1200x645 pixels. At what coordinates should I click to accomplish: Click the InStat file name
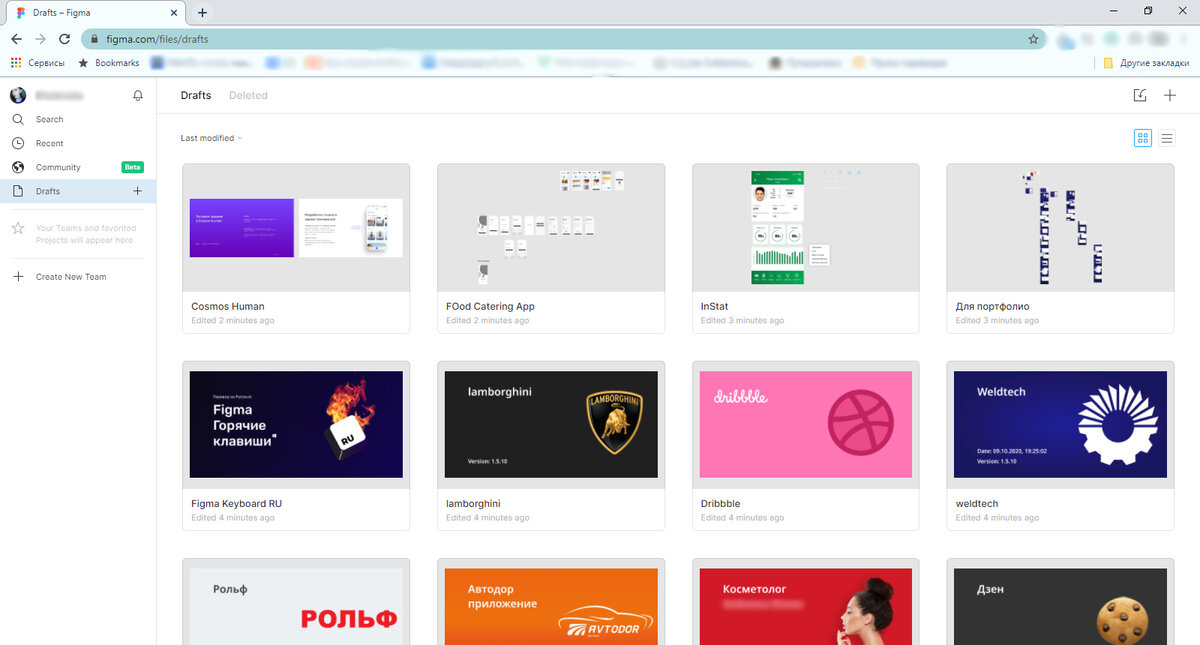pyautogui.click(x=715, y=307)
